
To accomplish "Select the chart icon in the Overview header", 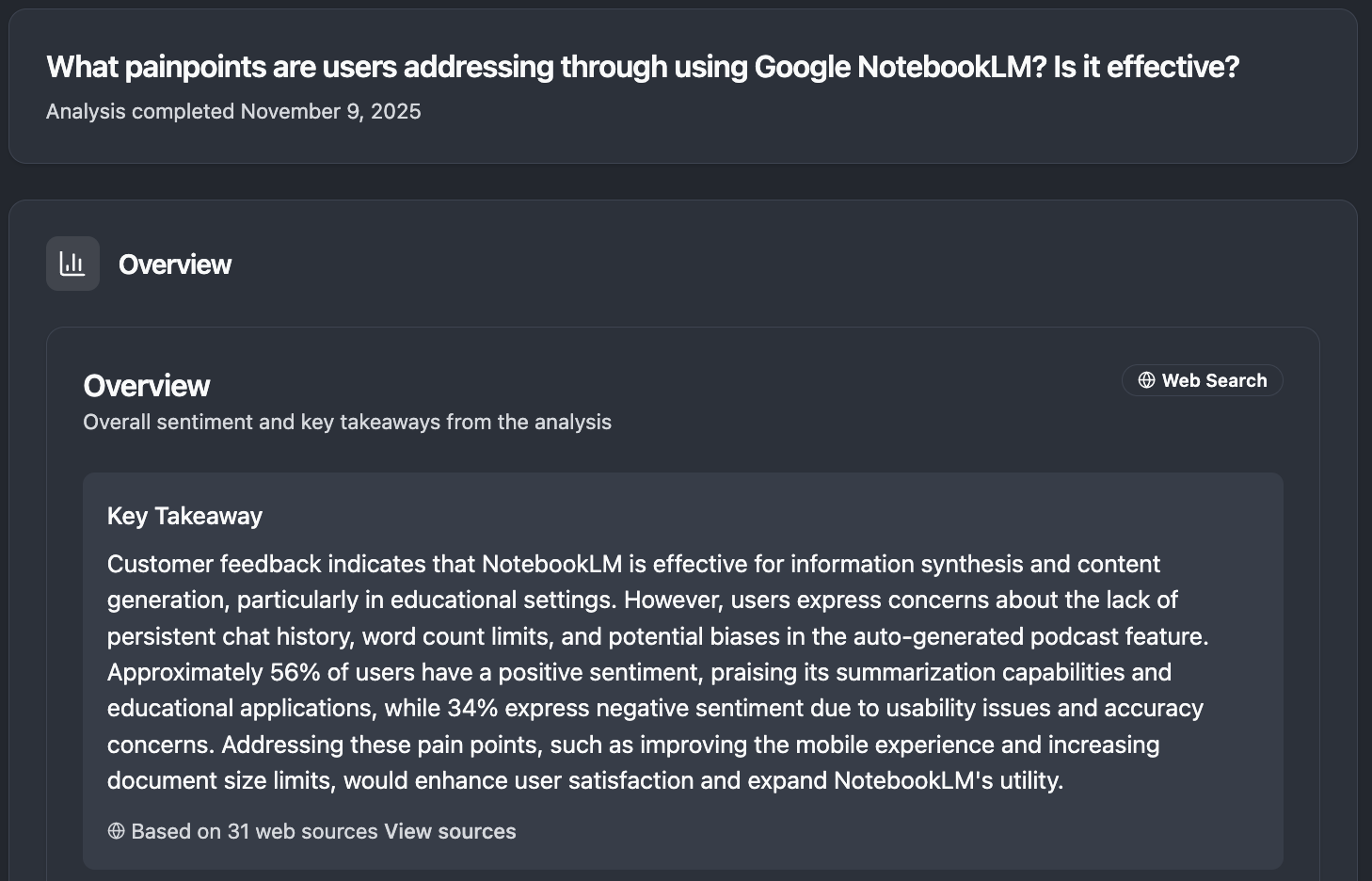I will click(72, 264).
